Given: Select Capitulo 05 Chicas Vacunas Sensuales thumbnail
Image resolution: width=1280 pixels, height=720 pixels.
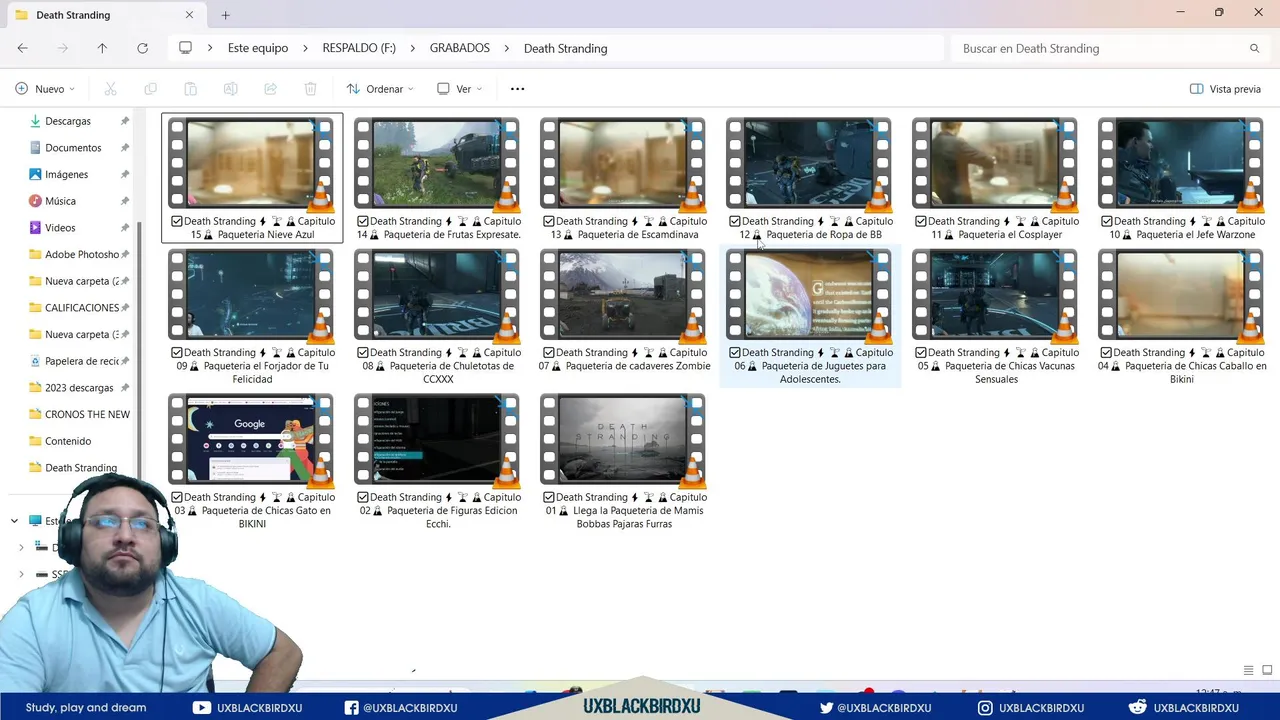Looking at the screenshot, I should click(995, 296).
